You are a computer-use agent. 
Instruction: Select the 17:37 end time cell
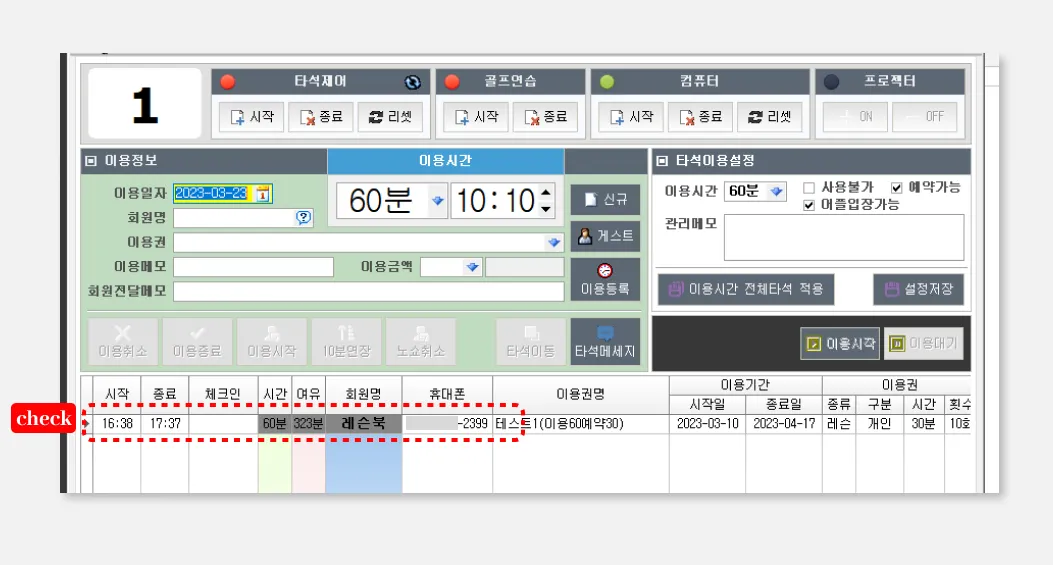165,424
